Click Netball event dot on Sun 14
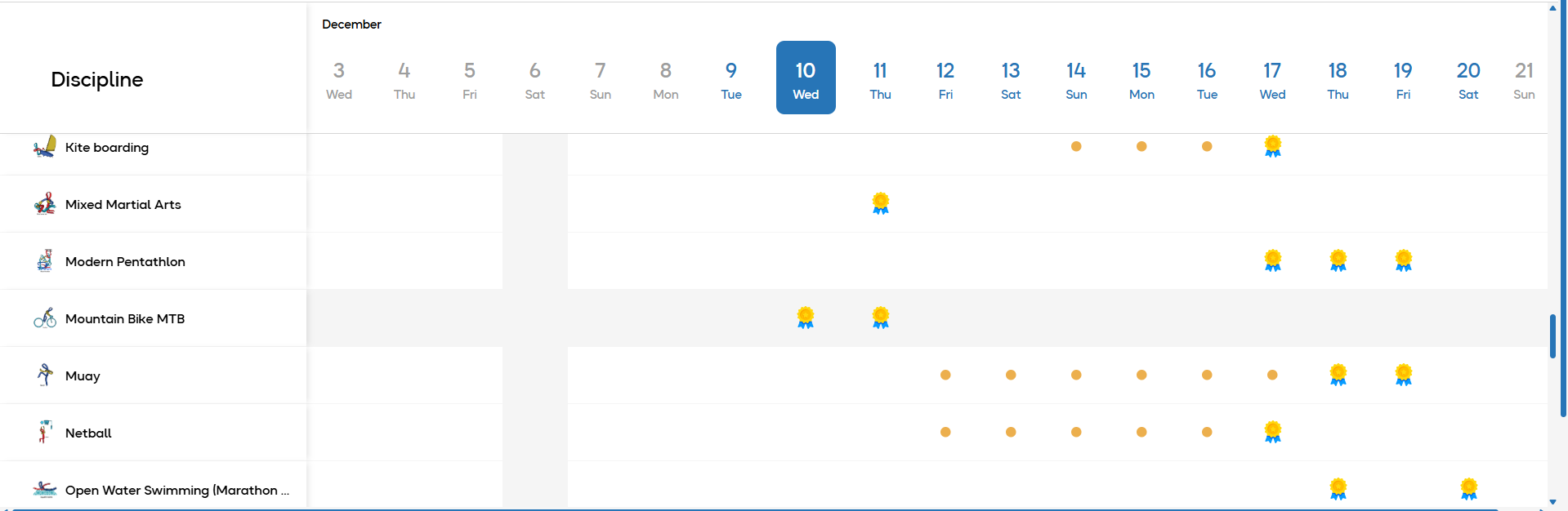Image resolution: width=1568 pixels, height=511 pixels. pos(1076,433)
